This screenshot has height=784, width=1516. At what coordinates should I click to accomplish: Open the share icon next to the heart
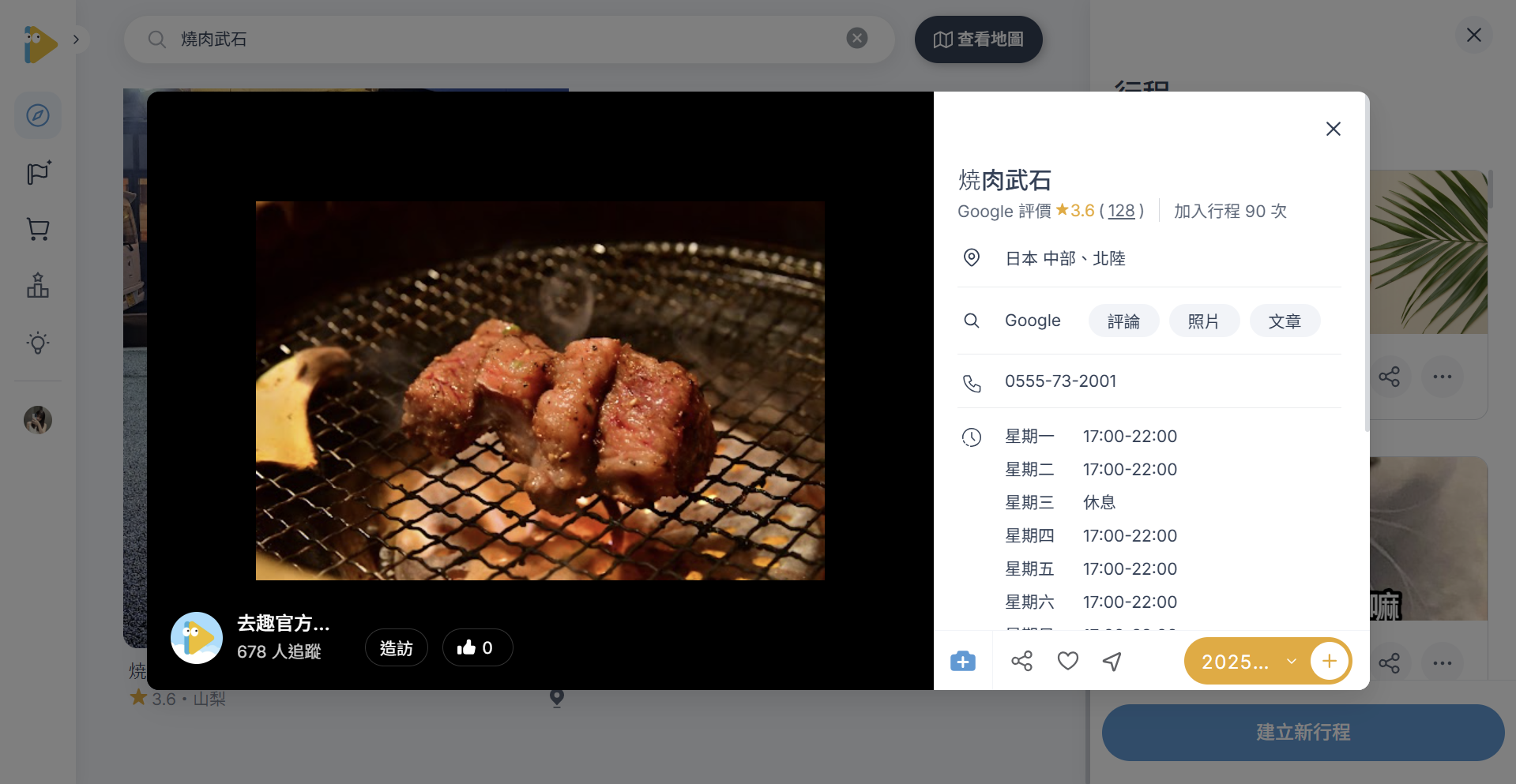(x=1021, y=661)
